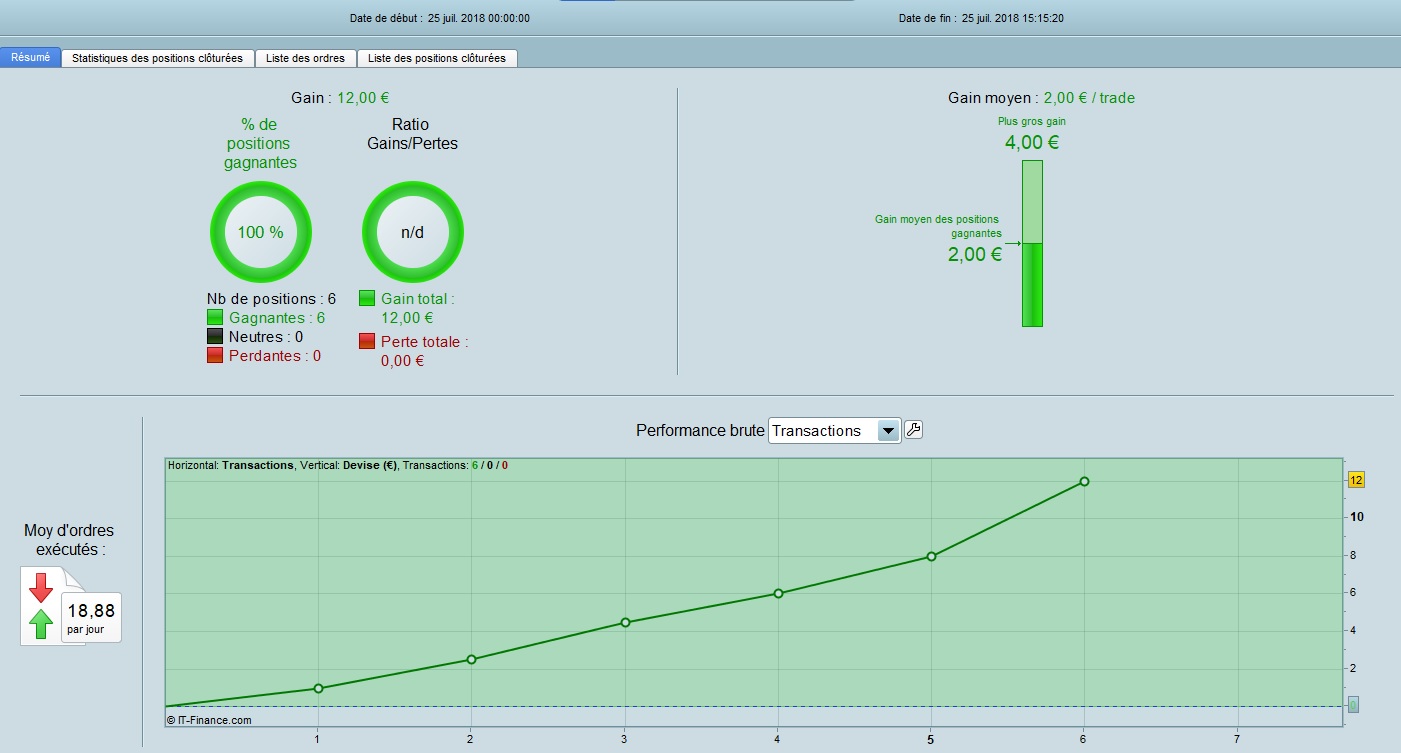This screenshot has height=753, width=1401.
Task: Click the 100 % winning positions donut
Action: [260, 232]
